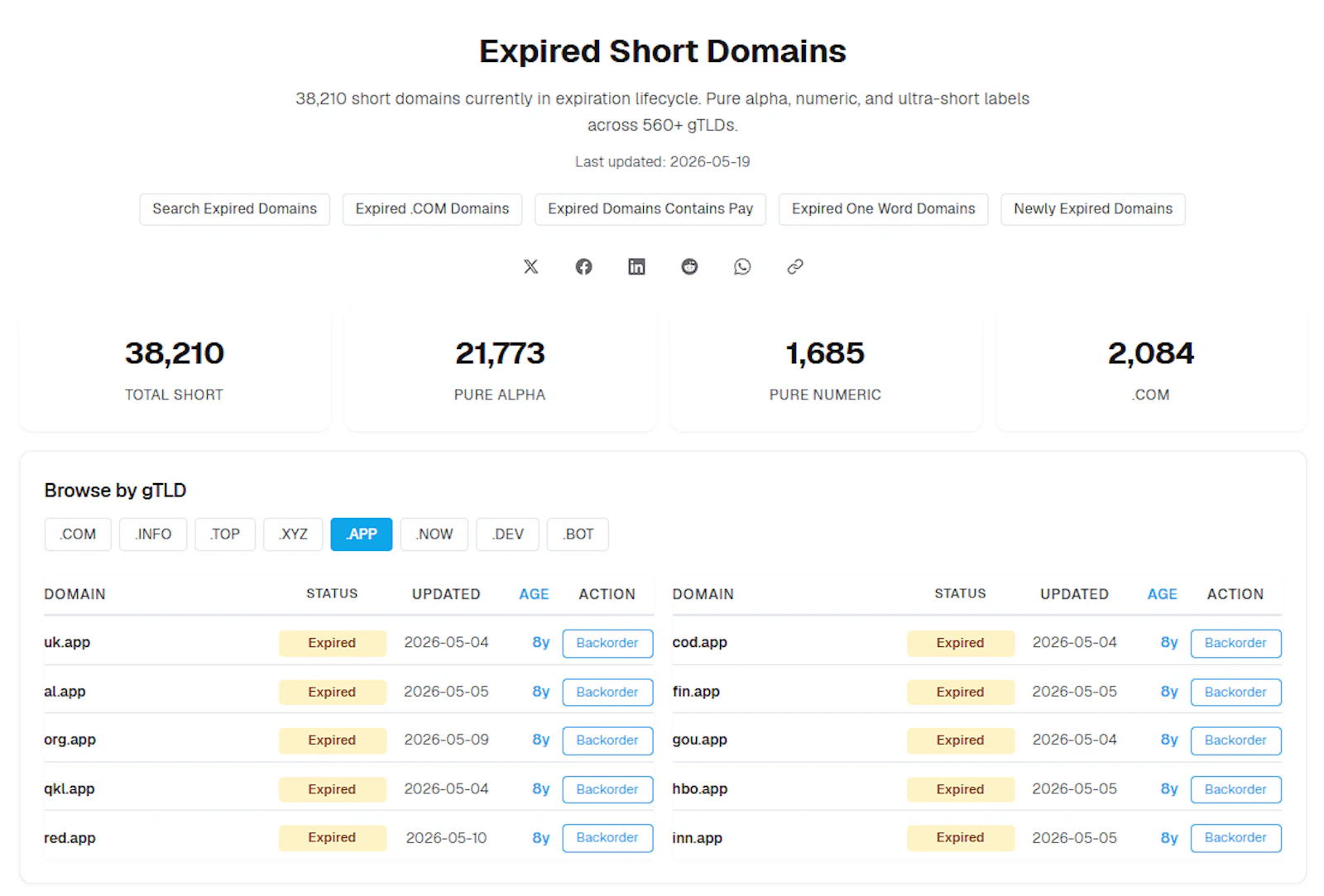Image resolution: width=1324 pixels, height=896 pixels.
Task: Backorder inn.app domain
Action: coord(1235,838)
